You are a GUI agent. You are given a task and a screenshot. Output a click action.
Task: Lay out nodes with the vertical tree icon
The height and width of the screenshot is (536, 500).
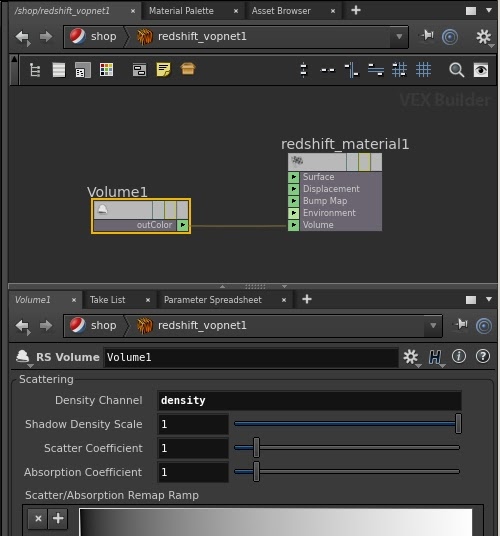pyautogui.click(x=352, y=70)
